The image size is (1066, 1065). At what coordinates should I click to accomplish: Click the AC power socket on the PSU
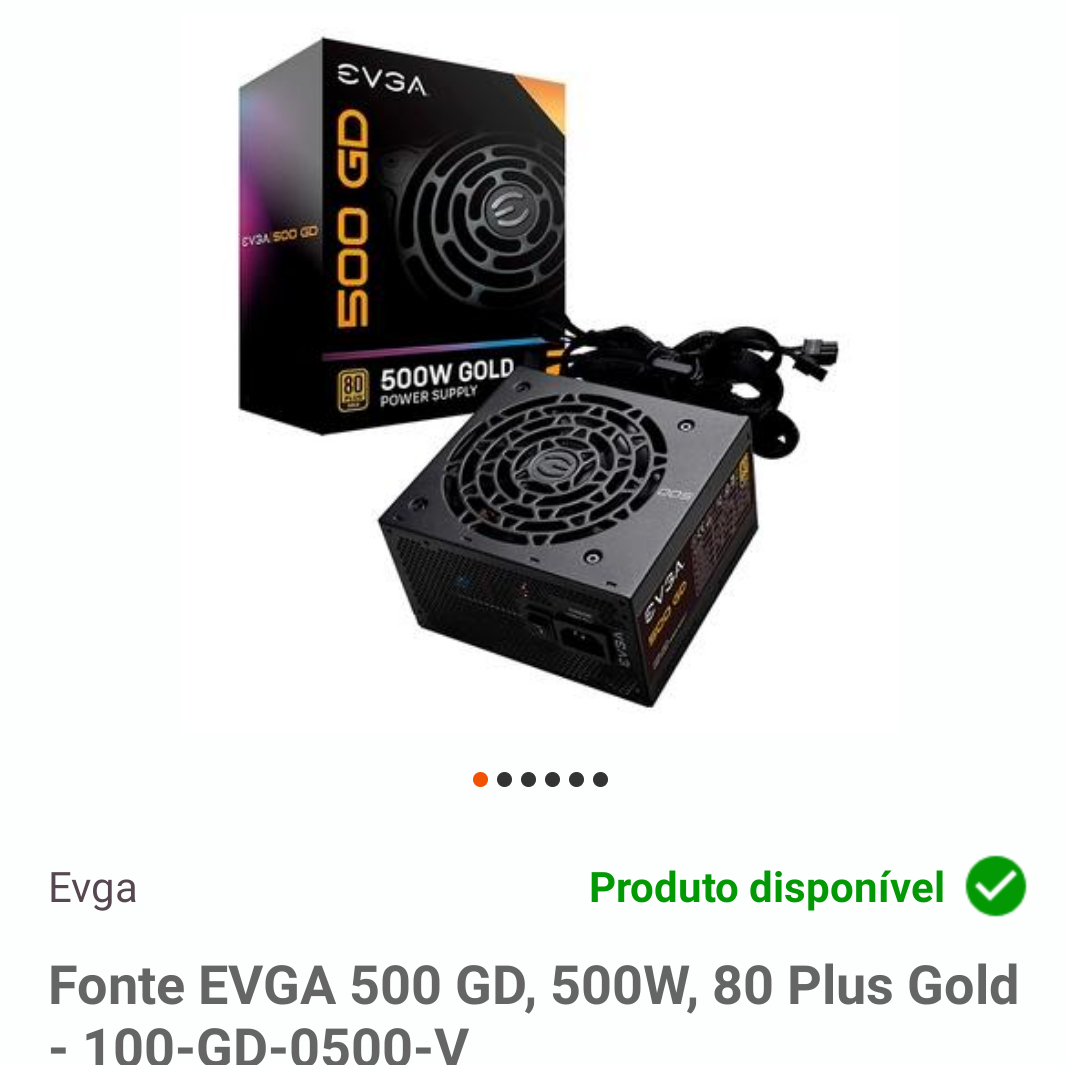click(584, 639)
